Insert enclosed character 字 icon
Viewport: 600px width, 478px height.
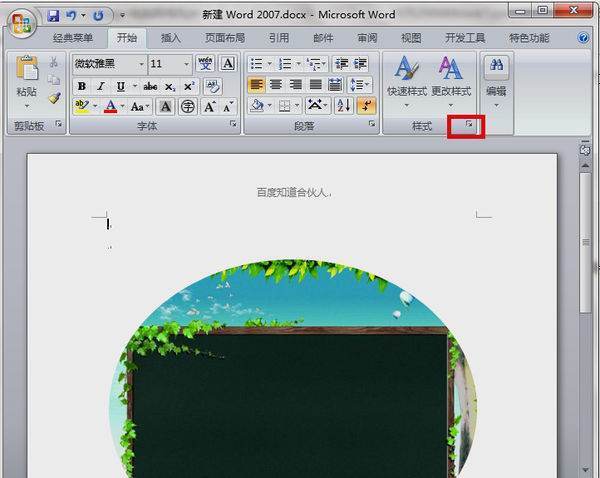pyautogui.click(x=188, y=106)
